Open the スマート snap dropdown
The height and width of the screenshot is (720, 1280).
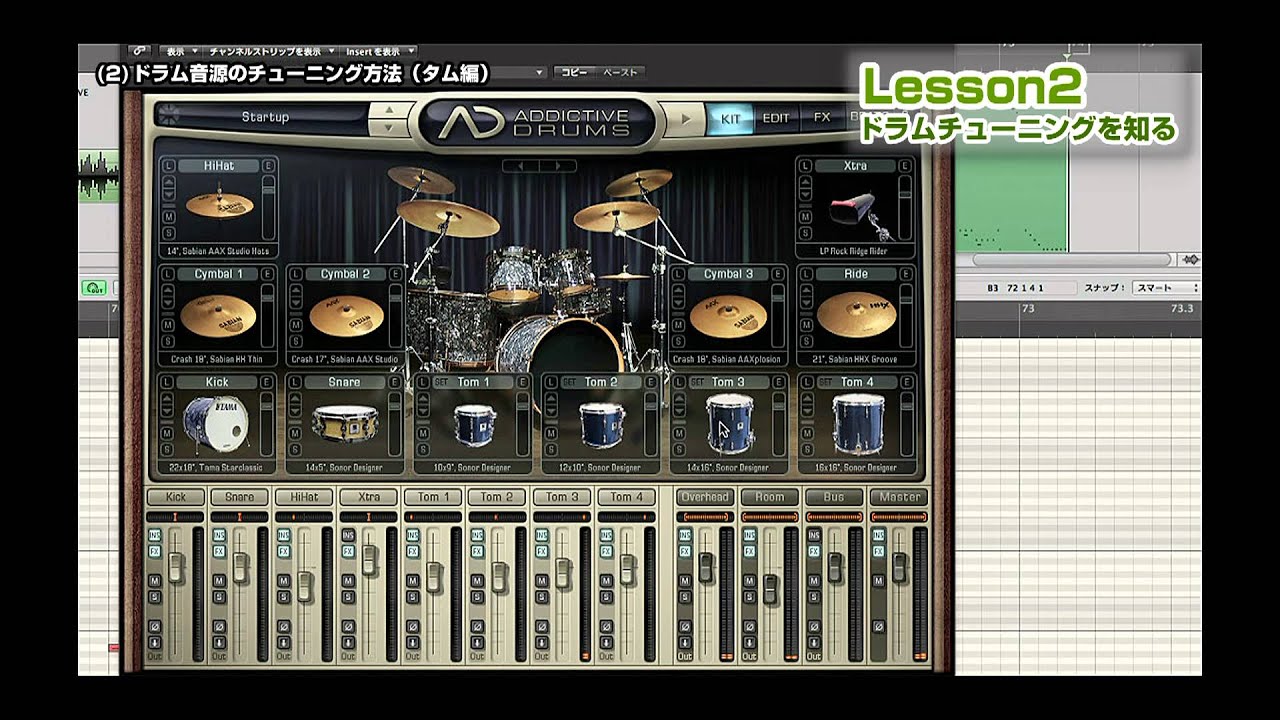1166,288
